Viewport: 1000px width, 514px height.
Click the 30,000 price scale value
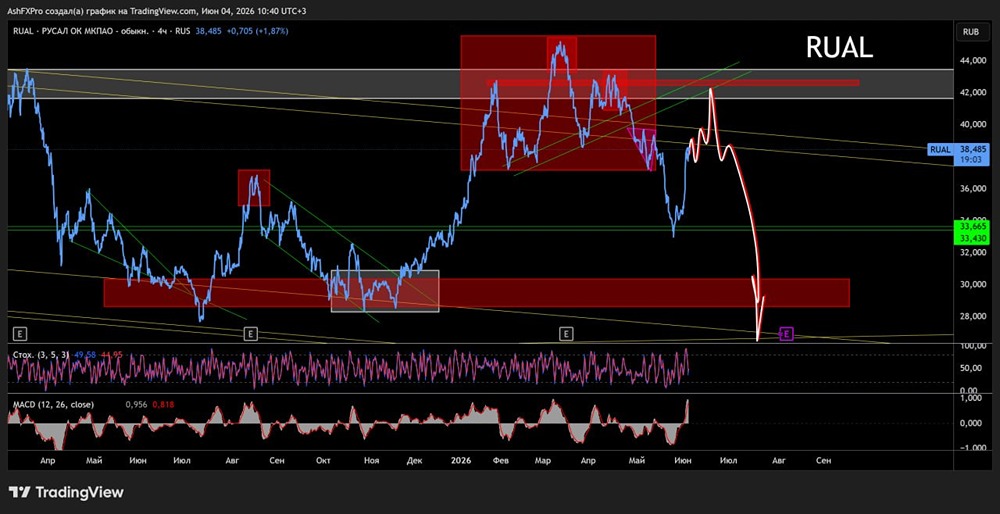point(973,284)
